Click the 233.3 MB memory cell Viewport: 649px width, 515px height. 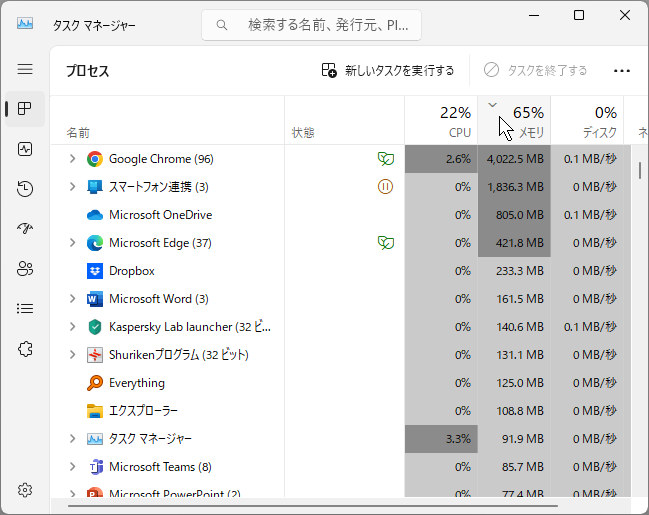point(514,271)
